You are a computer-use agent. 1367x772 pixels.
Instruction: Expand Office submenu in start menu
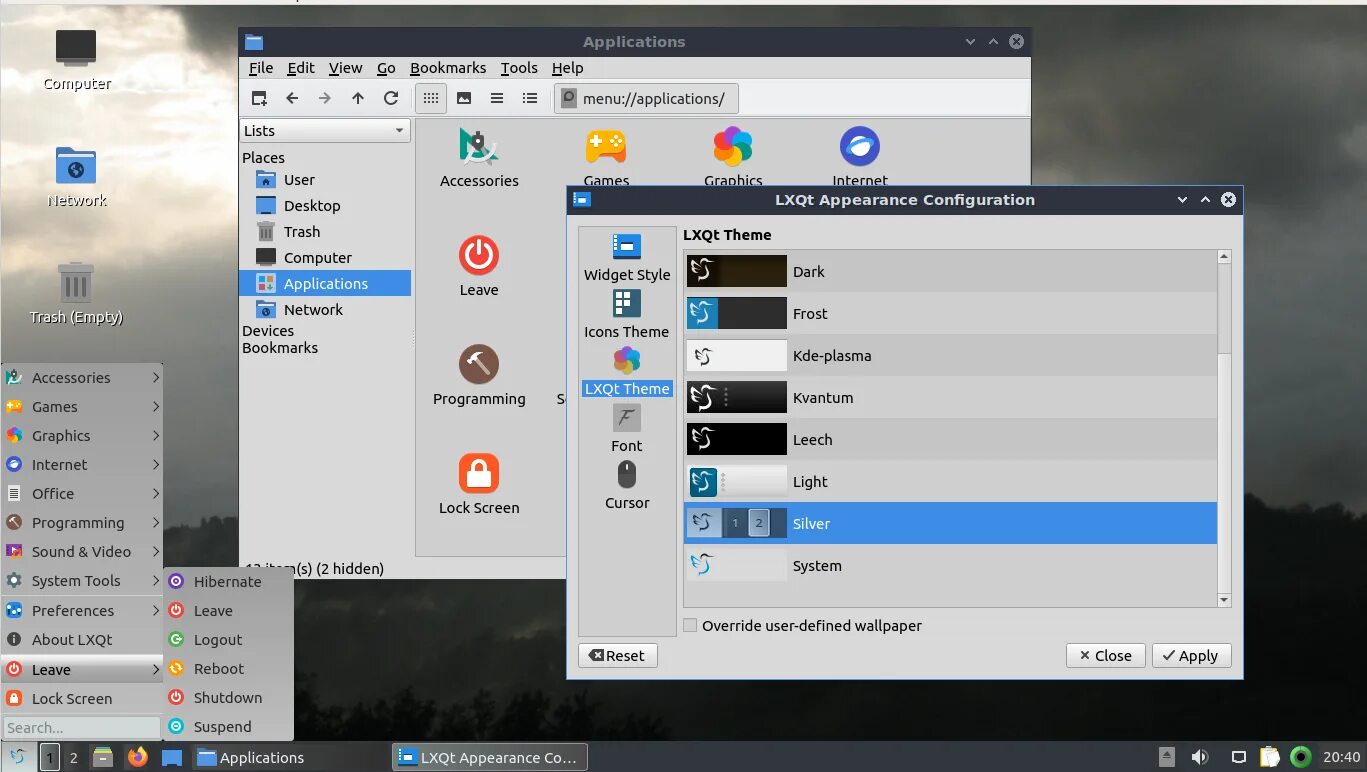point(82,494)
